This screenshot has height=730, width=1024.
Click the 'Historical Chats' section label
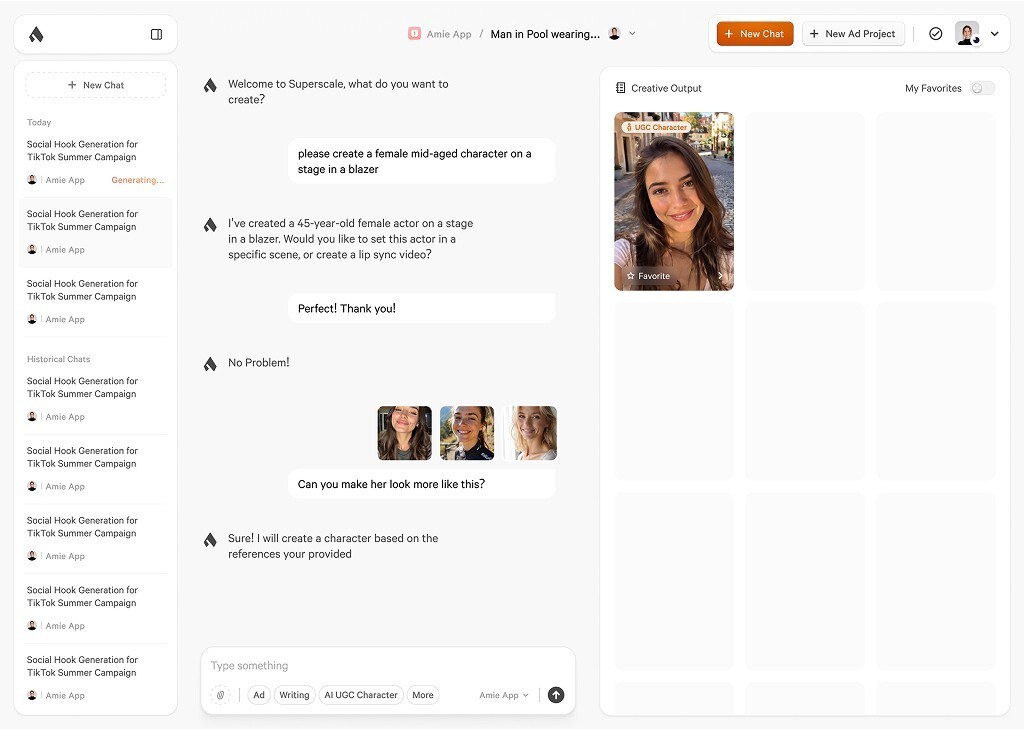point(58,359)
